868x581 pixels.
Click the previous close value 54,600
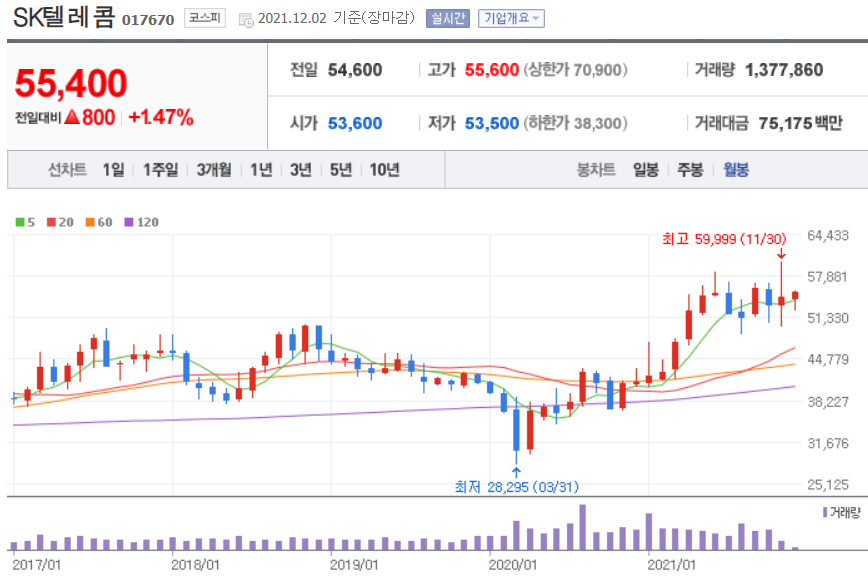[355, 70]
